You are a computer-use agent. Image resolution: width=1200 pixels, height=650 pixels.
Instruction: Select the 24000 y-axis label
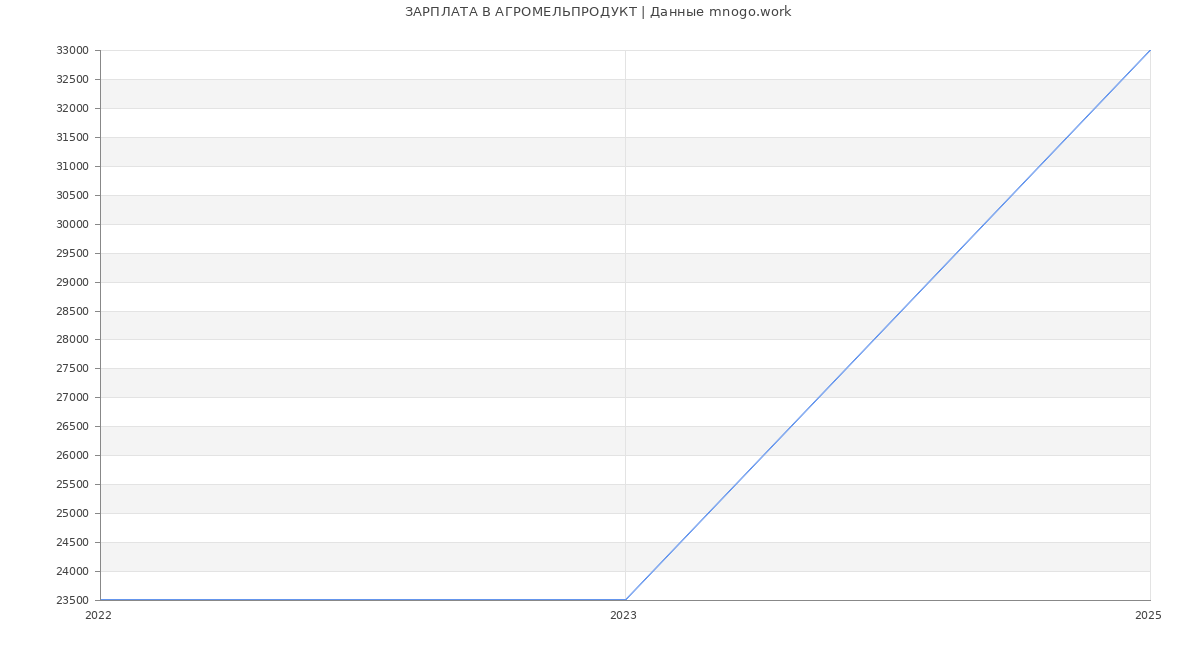click(72, 572)
